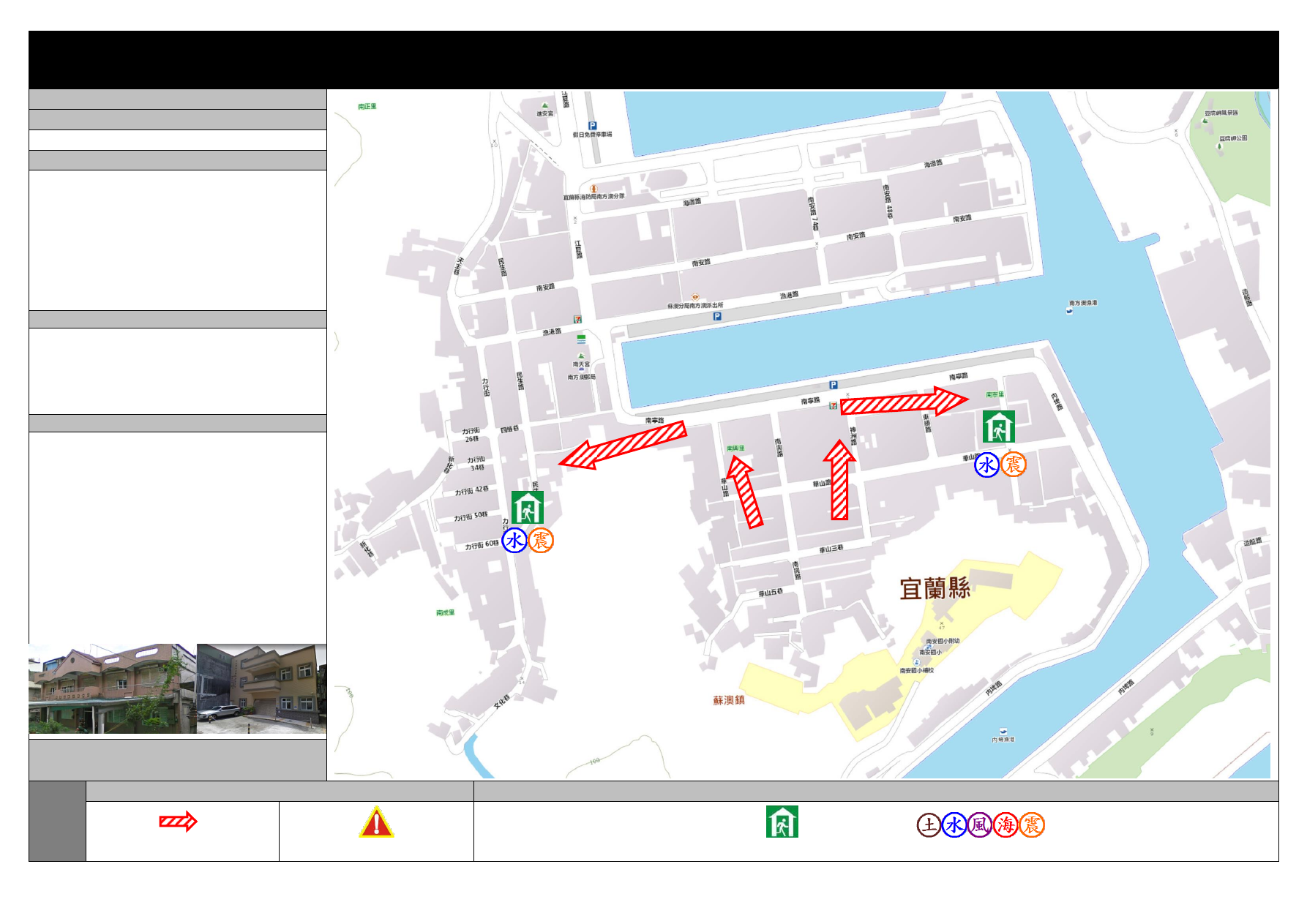Image resolution: width=1307 pixels, height=924 pixels.
Task: Click the purple 風 circle in the legend
Action: coord(980,825)
